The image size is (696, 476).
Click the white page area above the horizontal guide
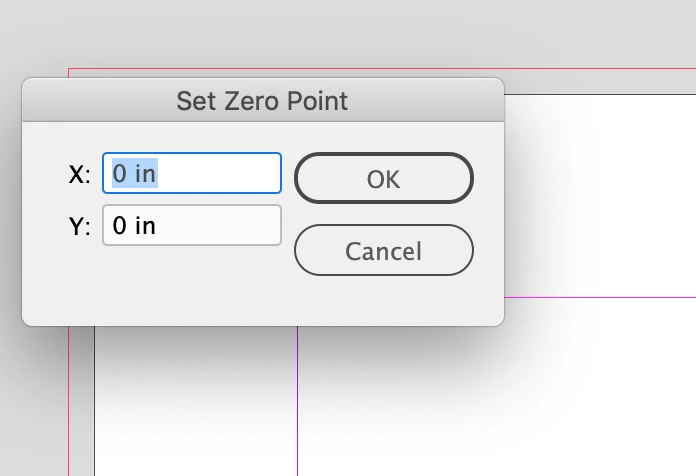pos(600,200)
